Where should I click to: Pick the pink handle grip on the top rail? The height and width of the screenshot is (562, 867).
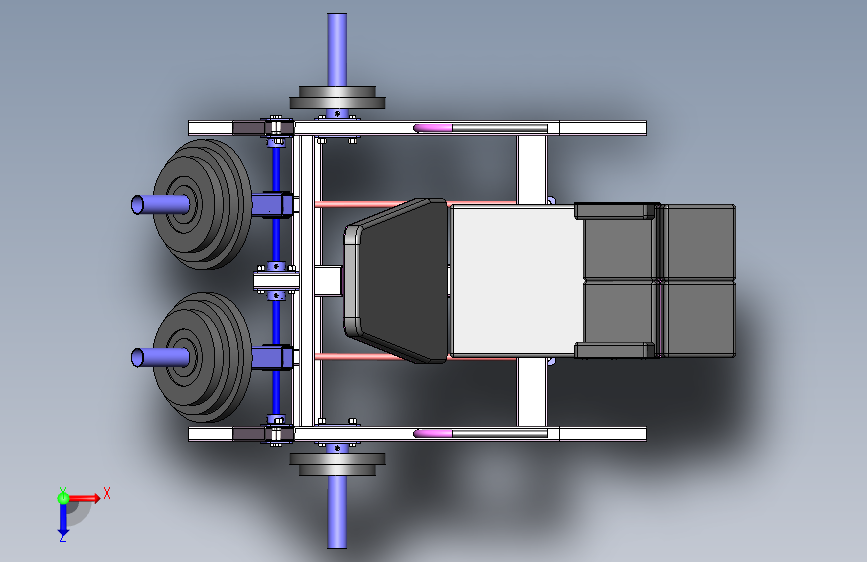pos(433,128)
